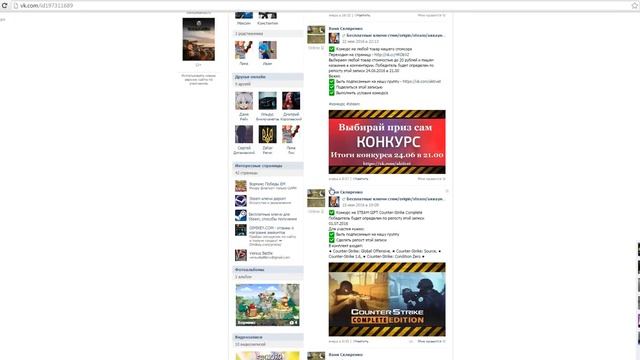The image size is (640, 360).
Task: Click the vk.cc short link in contest post
Action: [x=391, y=54]
